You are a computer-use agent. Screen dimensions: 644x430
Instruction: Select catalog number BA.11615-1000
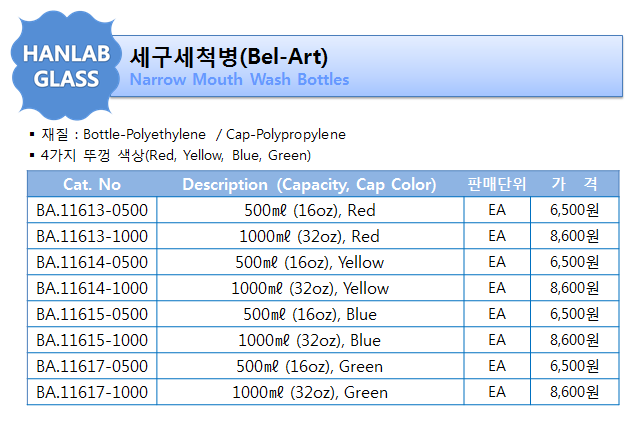(92, 340)
